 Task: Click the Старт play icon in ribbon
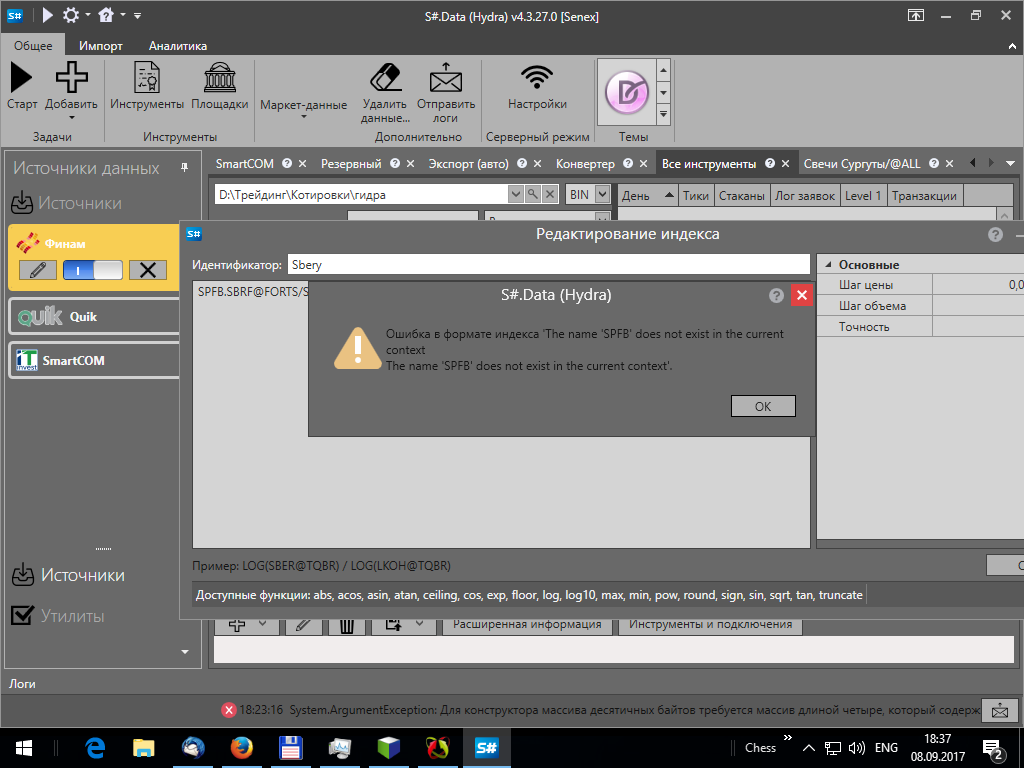click(x=21, y=78)
